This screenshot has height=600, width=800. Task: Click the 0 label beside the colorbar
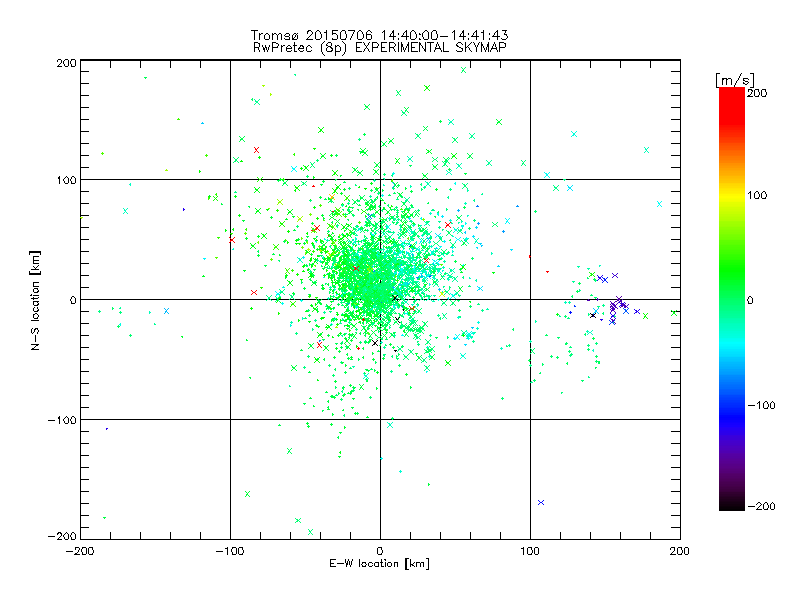click(x=750, y=300)
